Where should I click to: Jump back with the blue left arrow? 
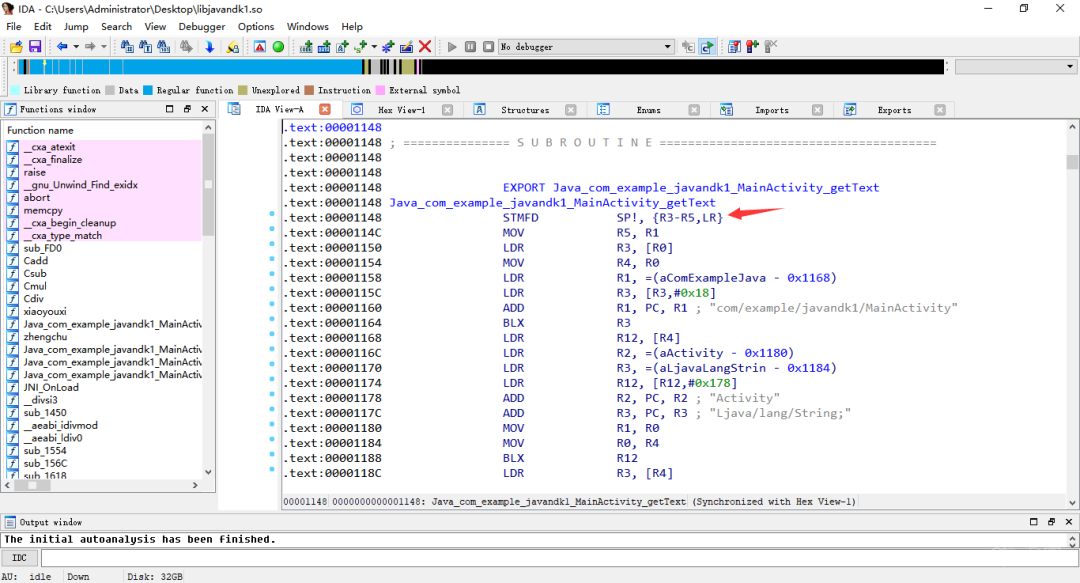(x=62, y=47)
